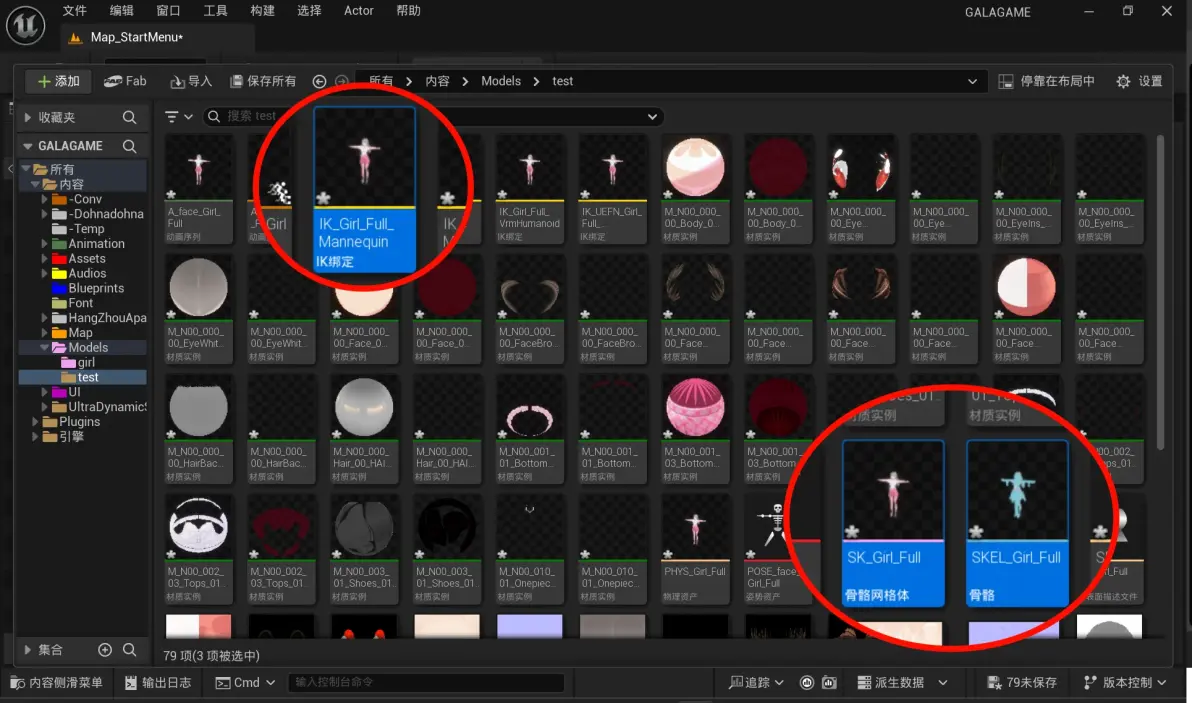Select the Map folder
1192x703 pixels.
[x=71, y=333]
